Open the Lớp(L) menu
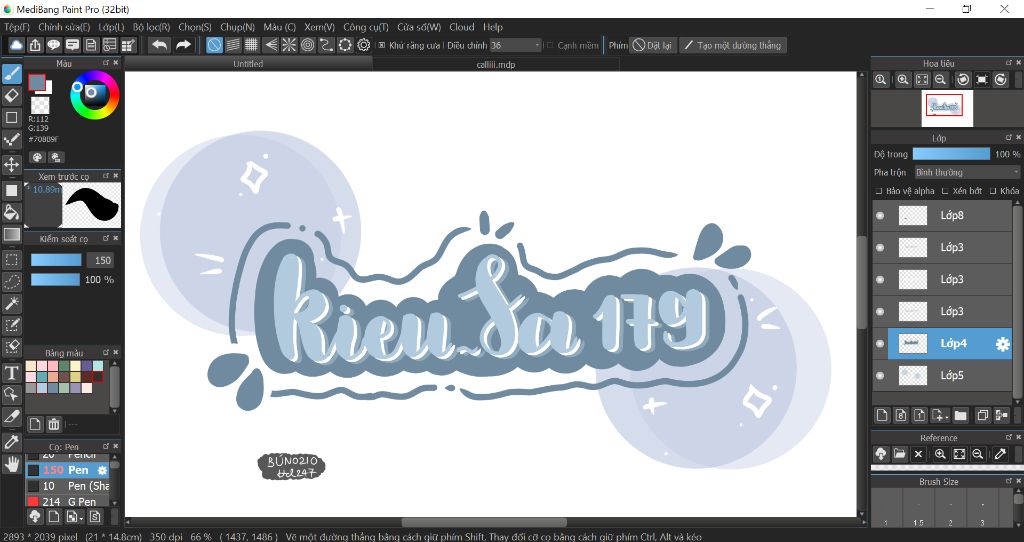This screenshot has height=542, width=1024. pyautogui.click(x=111, y=27)
